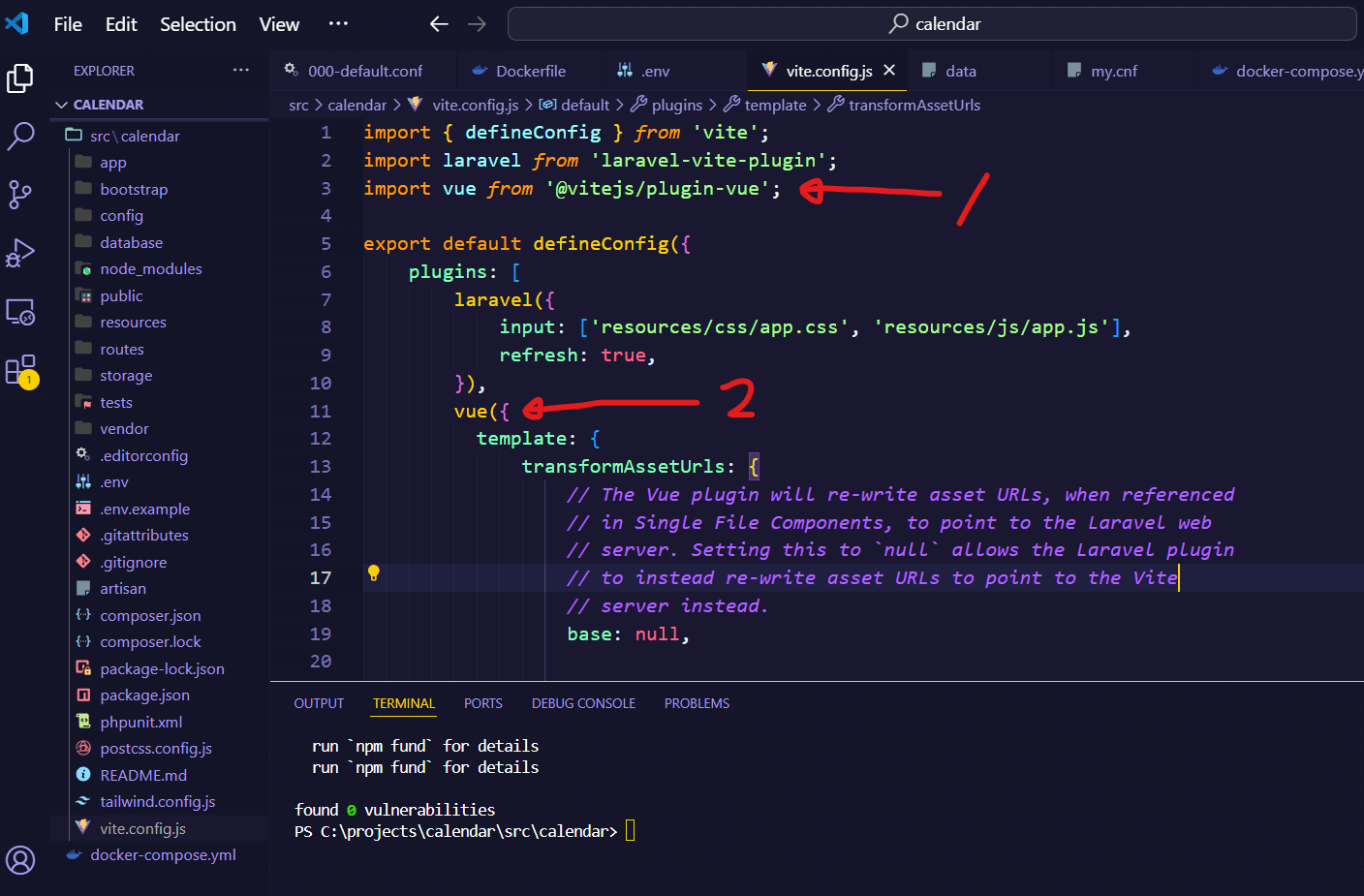Switch to the Dockerfile tab
This screenshot has width=1364, height=896.
coord(527,70)
